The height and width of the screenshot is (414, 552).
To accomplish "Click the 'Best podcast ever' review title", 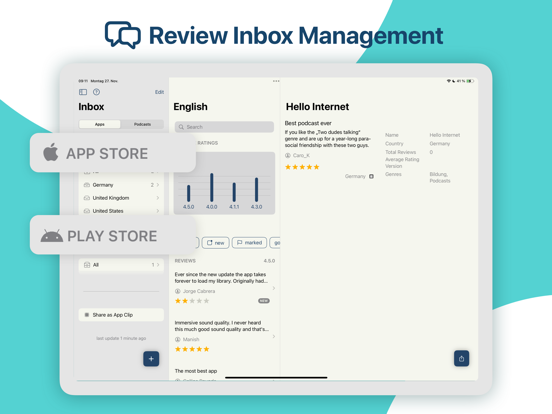I will coord(308,123).
